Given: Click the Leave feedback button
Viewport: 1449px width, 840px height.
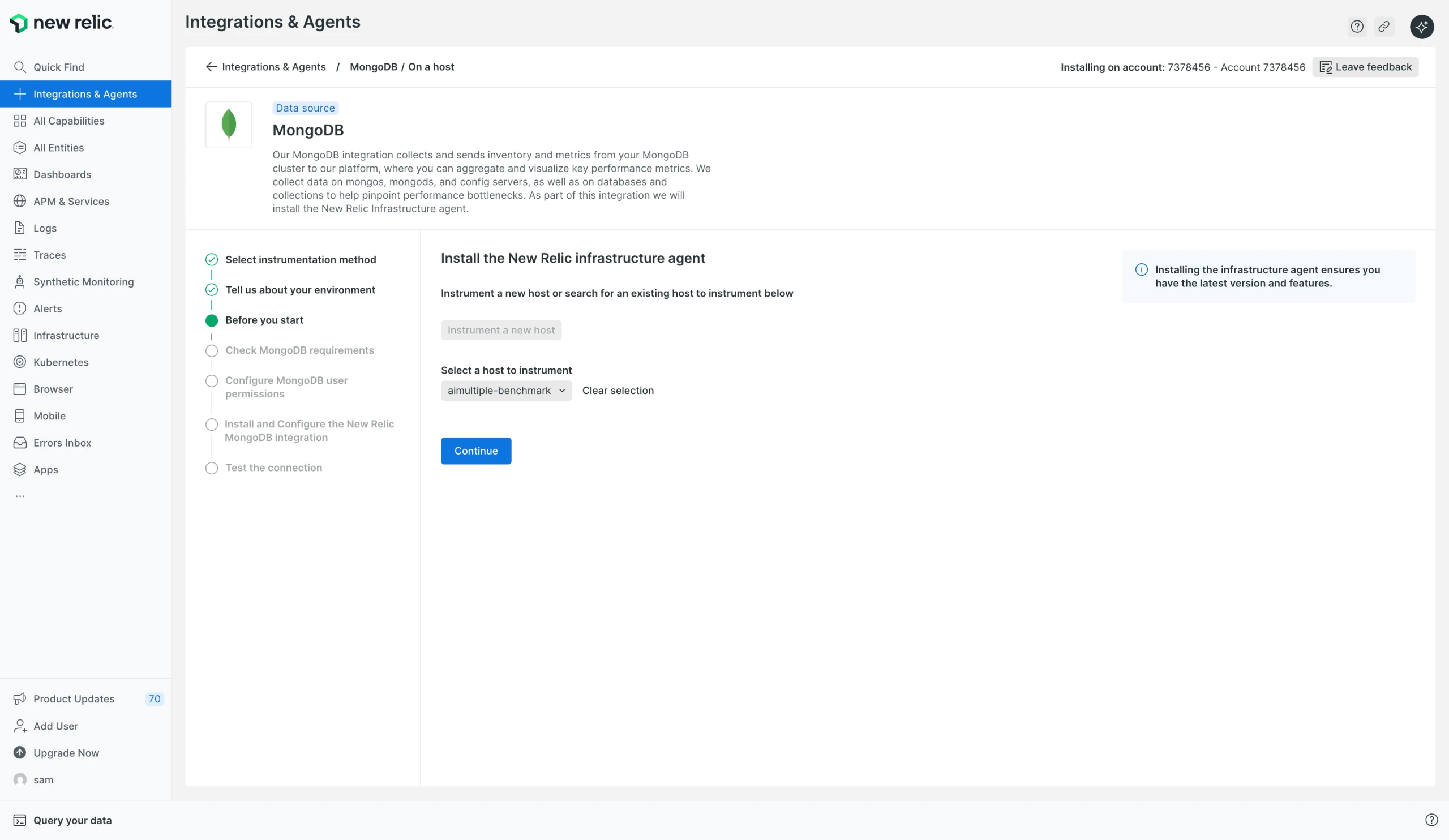Looking at the screenshot, I should point(1365,67).
